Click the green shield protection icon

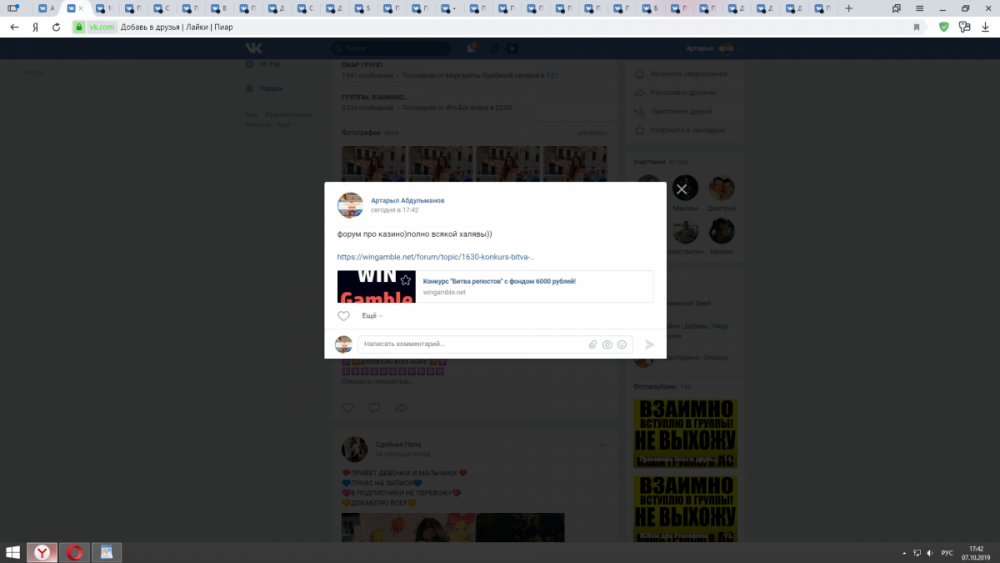coord(943,27)
